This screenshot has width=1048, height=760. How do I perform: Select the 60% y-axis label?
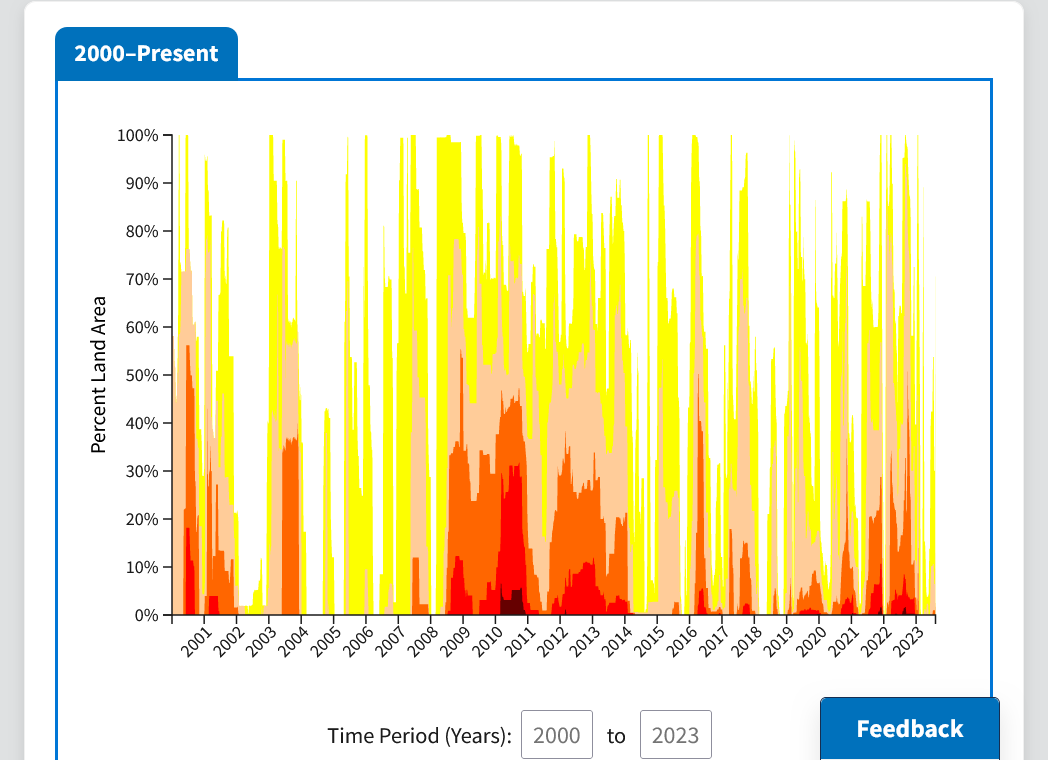[142, 328]
